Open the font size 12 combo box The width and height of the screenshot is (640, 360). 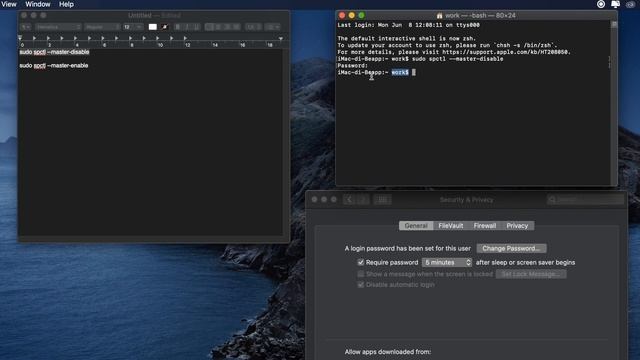click(x=133, y=27)
